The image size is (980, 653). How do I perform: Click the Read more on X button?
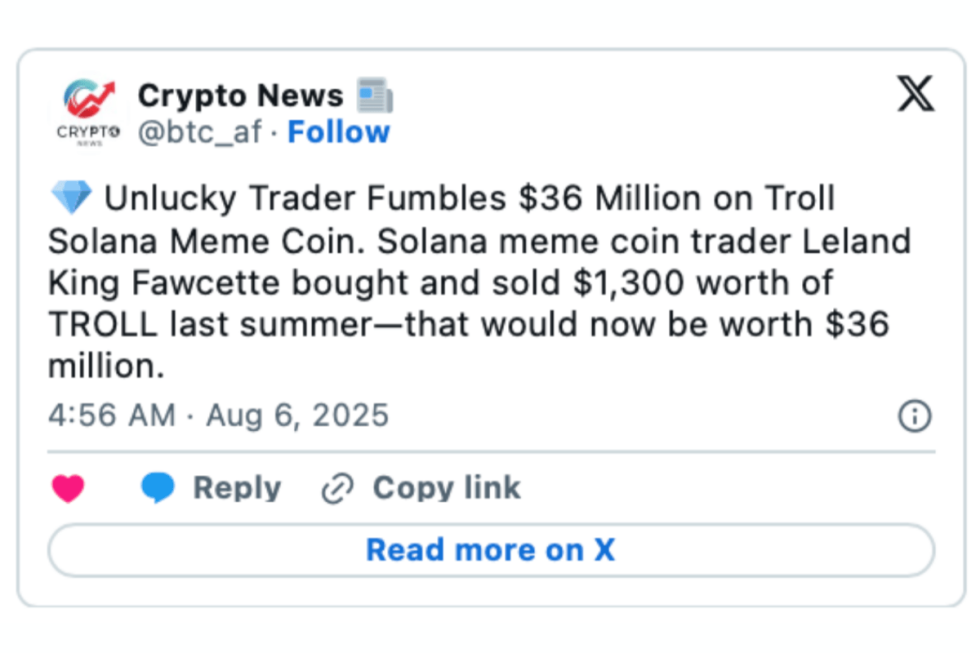tap(491, 550)
